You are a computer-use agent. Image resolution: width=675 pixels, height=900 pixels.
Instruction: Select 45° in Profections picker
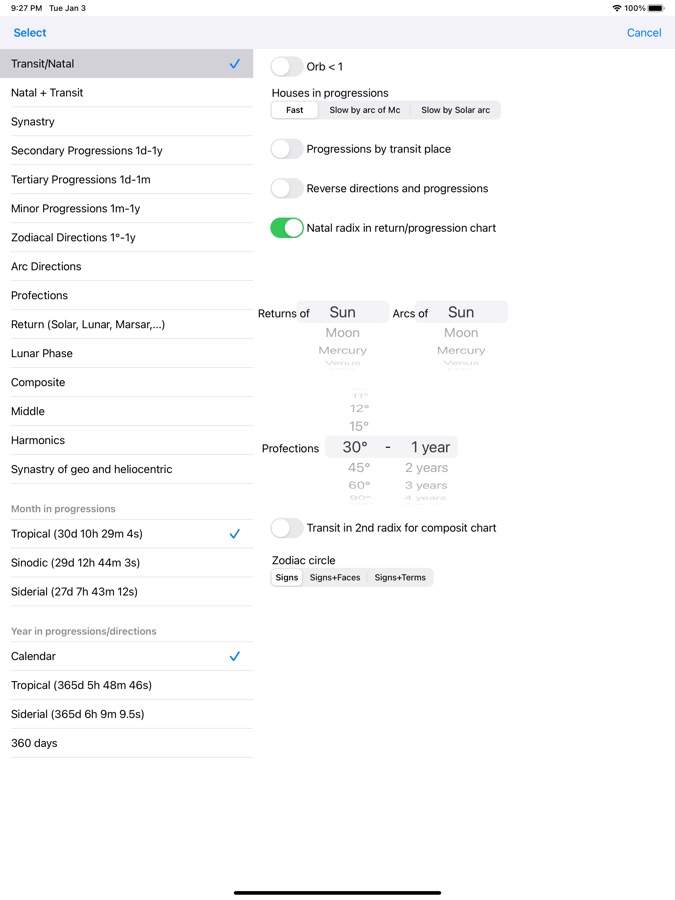pos(358,468)
